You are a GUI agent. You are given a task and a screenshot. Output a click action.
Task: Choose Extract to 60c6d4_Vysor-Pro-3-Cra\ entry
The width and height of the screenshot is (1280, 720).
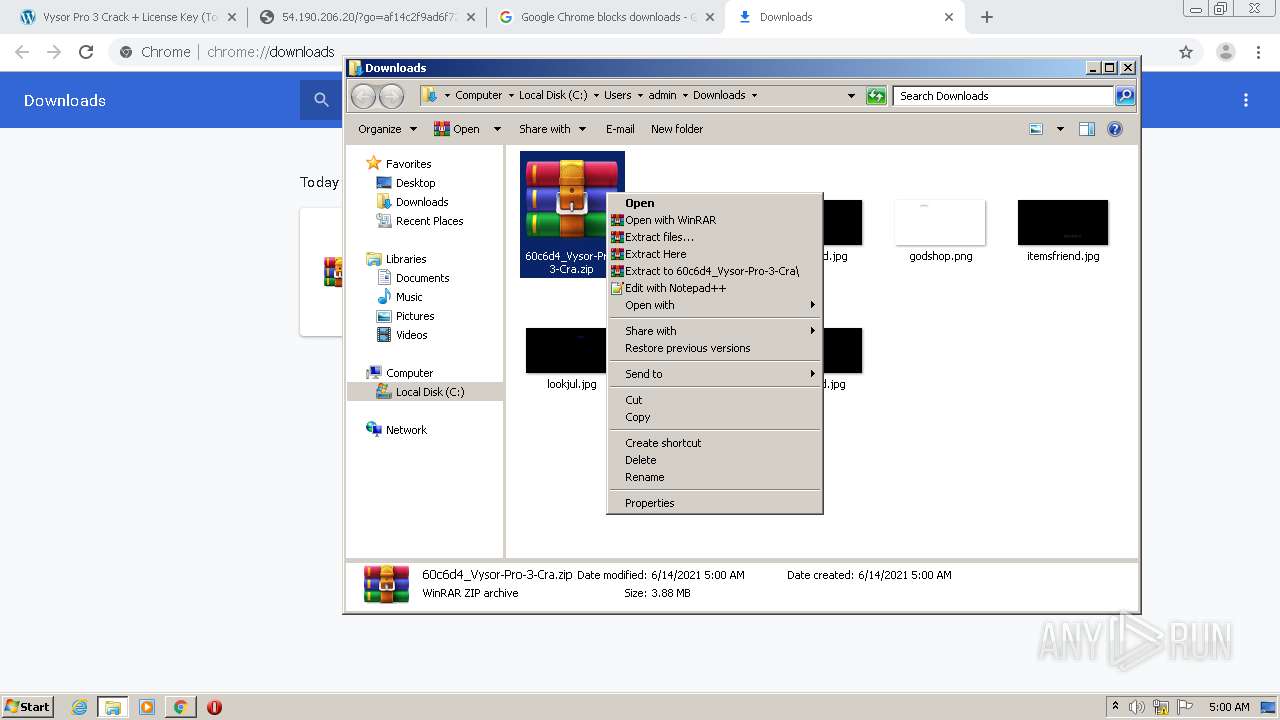[x=714, y=271]
